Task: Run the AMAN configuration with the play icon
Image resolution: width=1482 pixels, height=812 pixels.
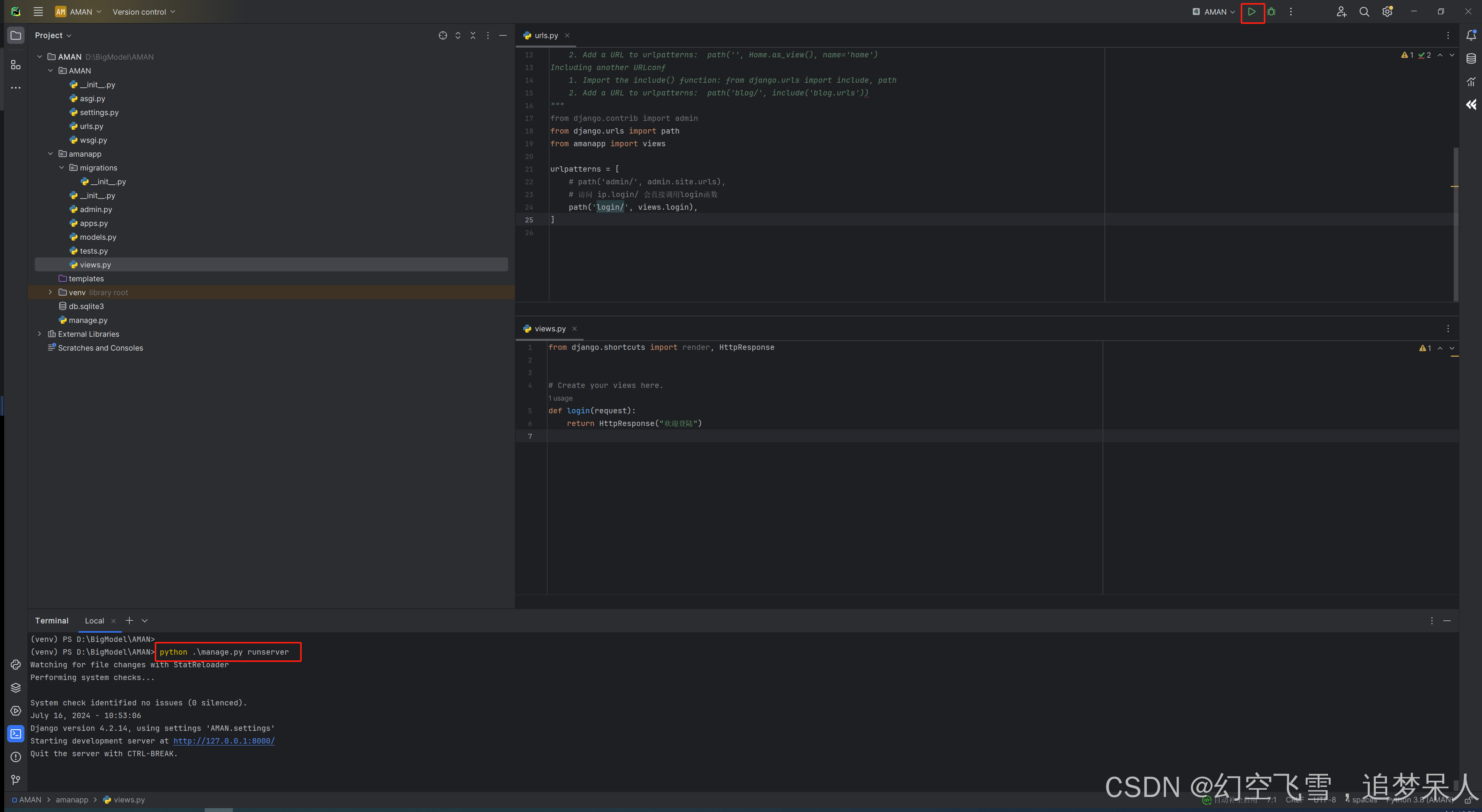Action: point(1253,12)
